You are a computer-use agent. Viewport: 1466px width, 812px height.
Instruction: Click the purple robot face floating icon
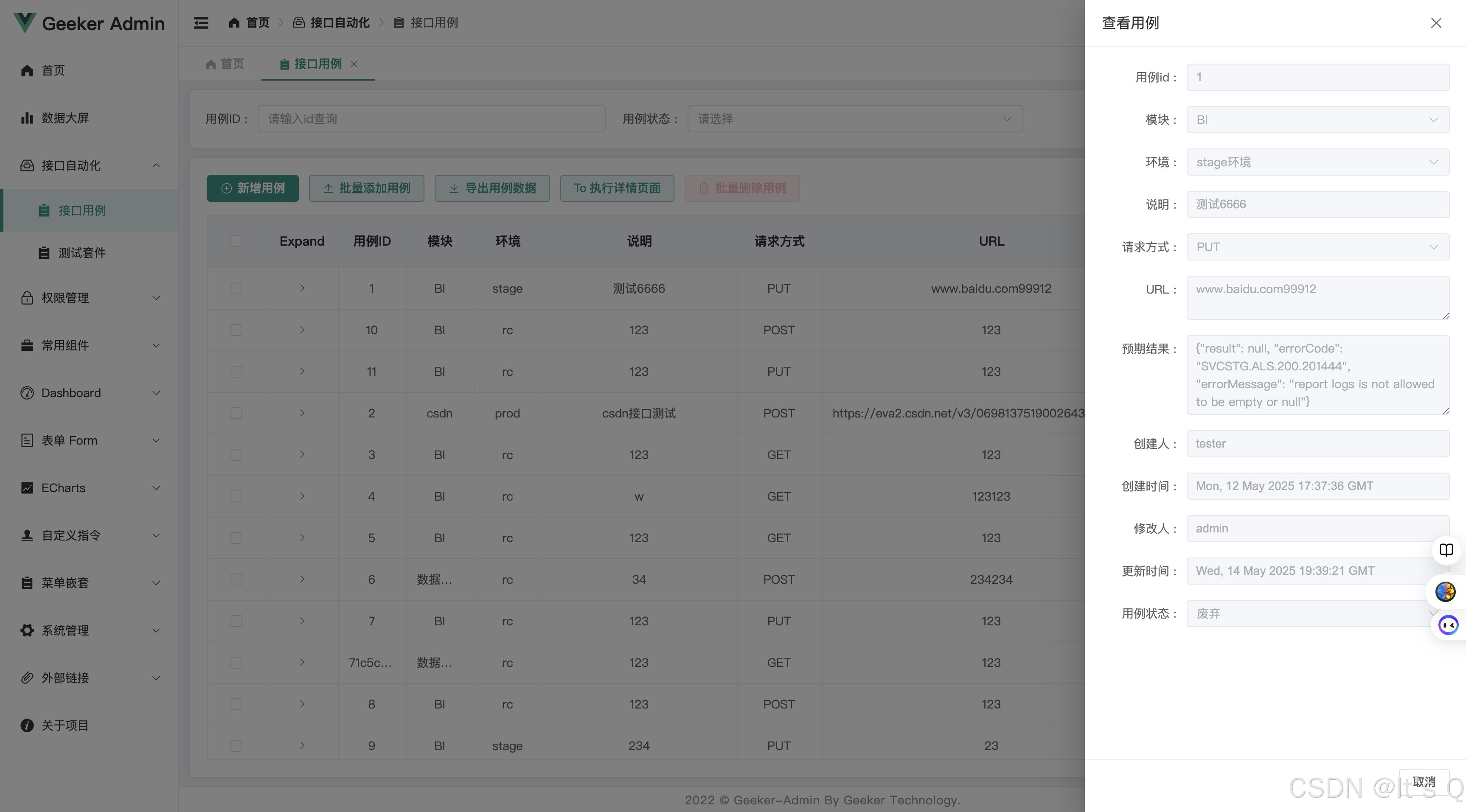(1448, 625)
